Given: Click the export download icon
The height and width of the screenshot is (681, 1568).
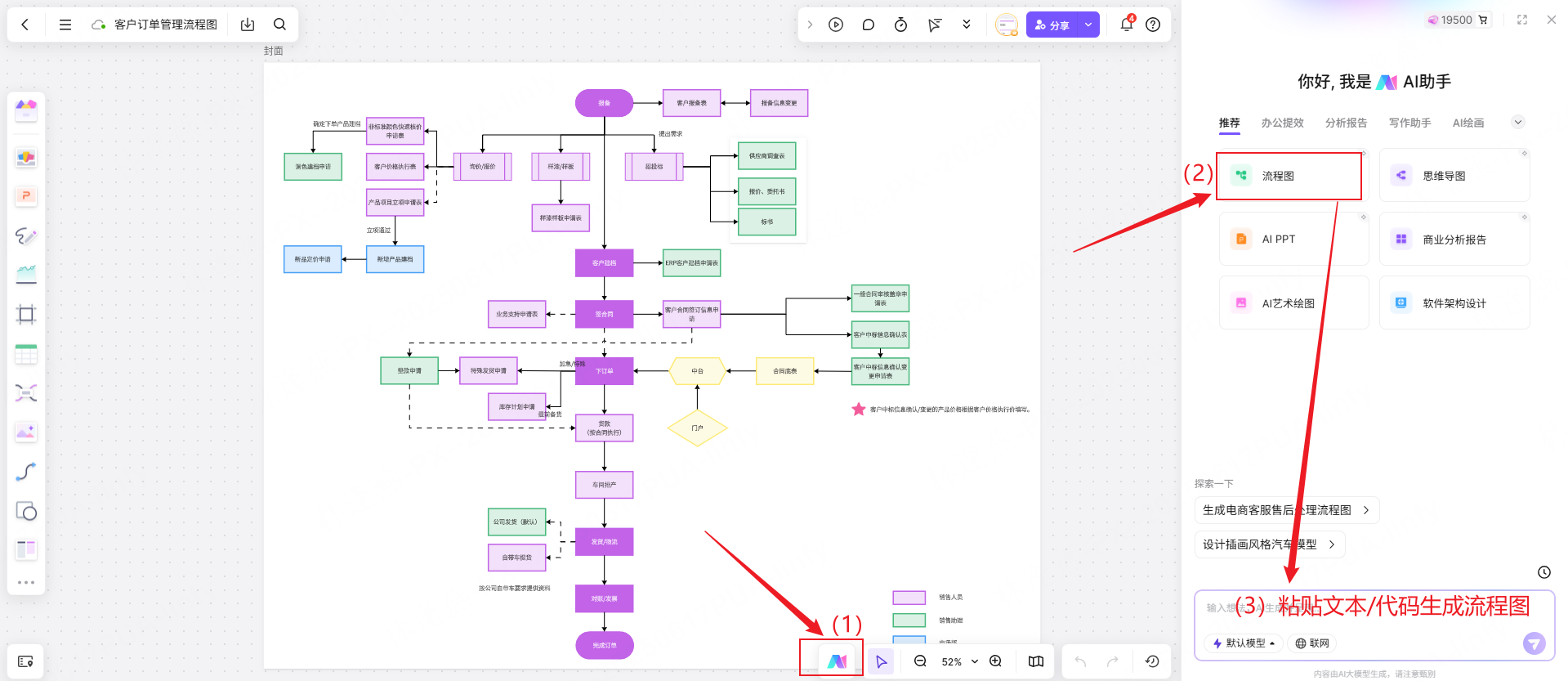Looking at the screenshot, I should click(x=248, y=25).
